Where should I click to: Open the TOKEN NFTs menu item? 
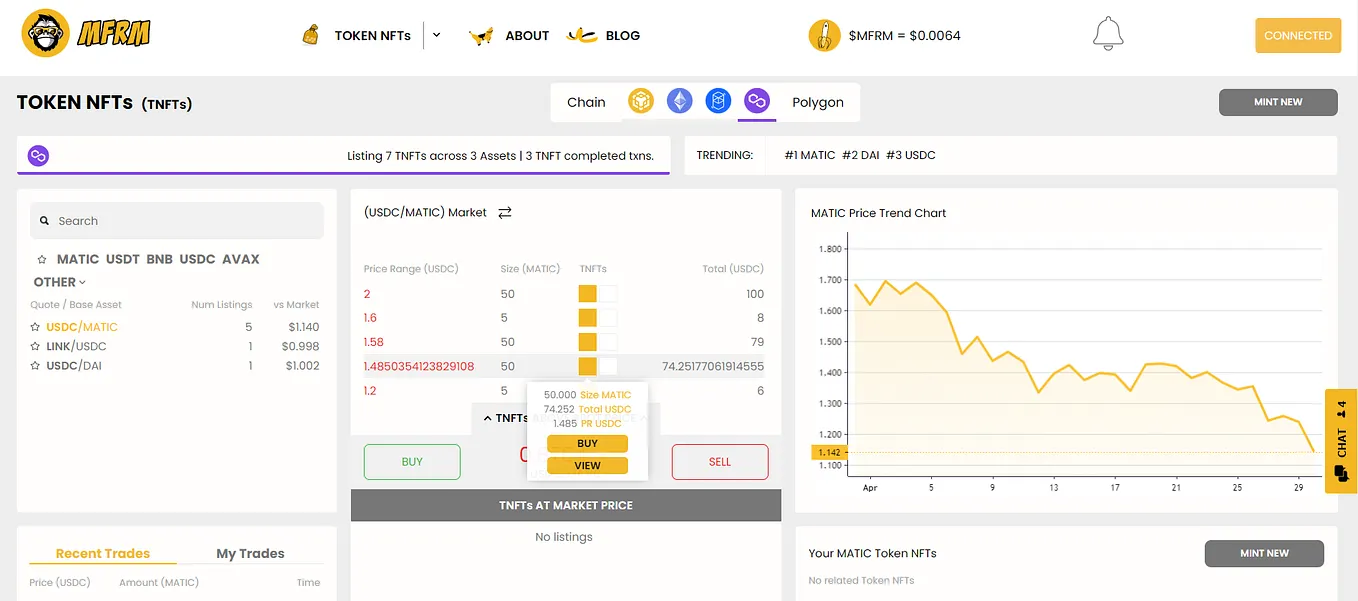(x=372, y=35)
